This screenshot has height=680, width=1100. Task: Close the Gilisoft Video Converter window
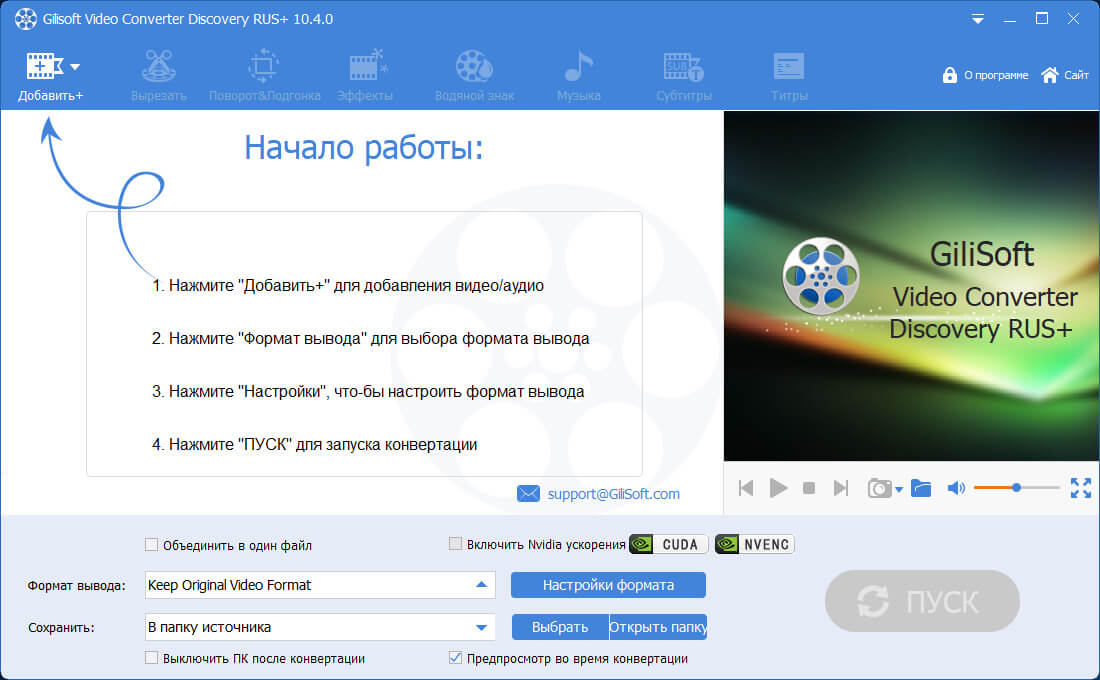coord(1073,19)
